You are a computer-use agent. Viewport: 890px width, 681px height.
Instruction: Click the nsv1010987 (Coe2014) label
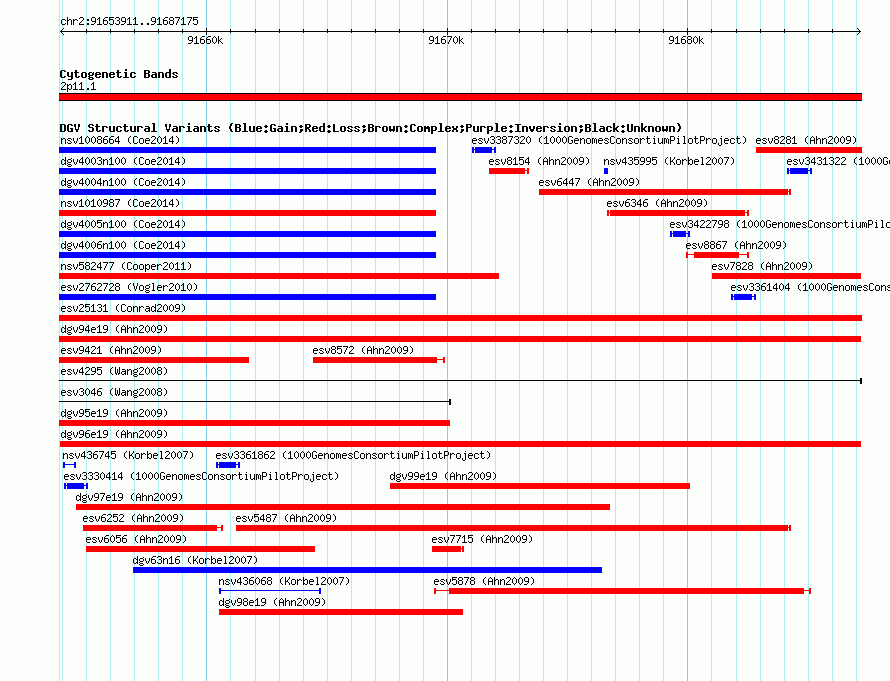tap(120, 203)
